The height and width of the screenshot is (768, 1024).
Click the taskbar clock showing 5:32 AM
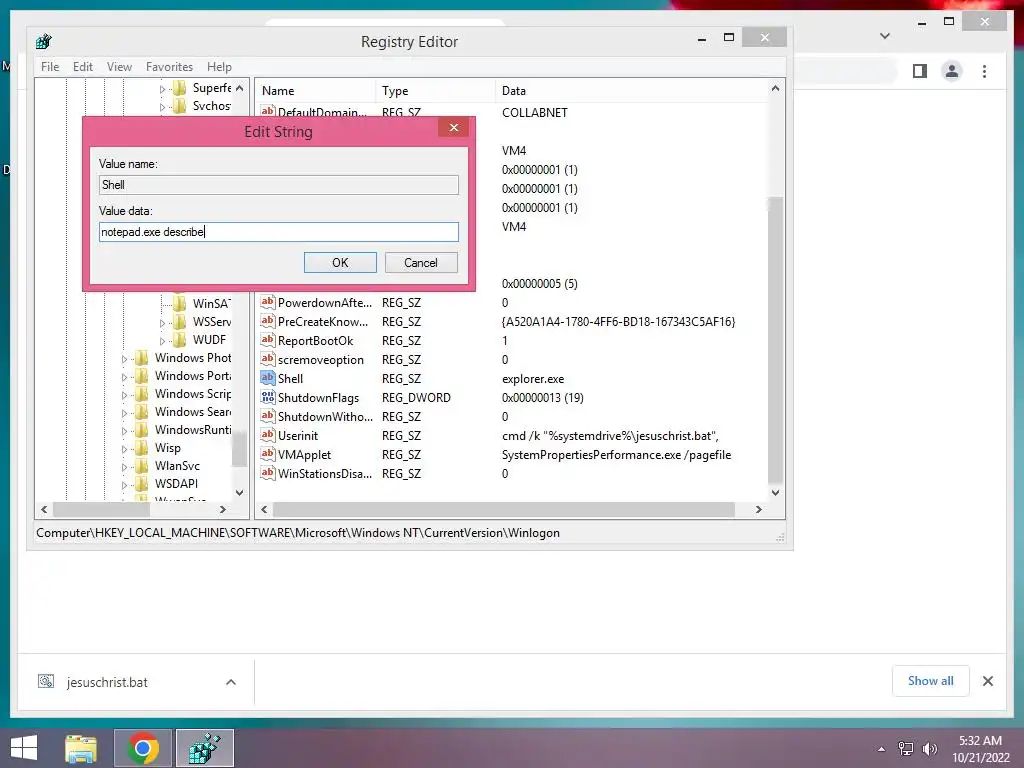pyautogui.click(x=980, y=741)
